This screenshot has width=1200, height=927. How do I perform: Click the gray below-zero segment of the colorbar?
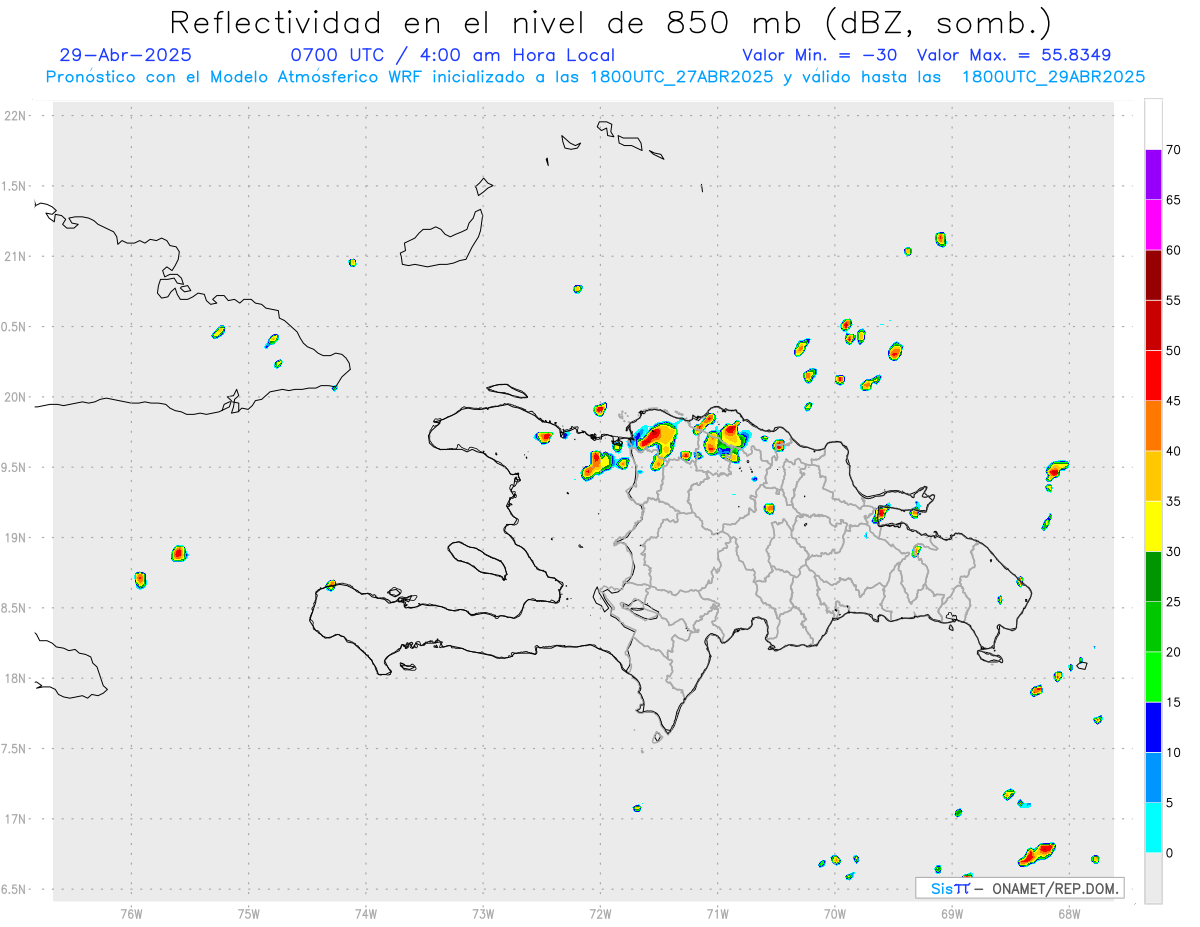click(1153, 878)
